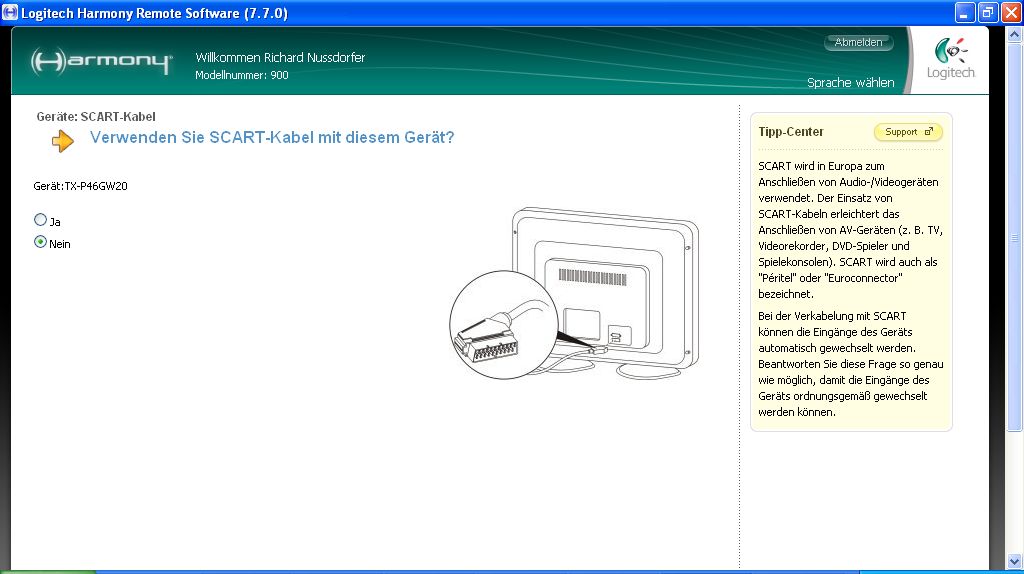1024x574 pixels.
Task: Minimize the Harmony Remote Software window
Action: (x=964, y=12)
